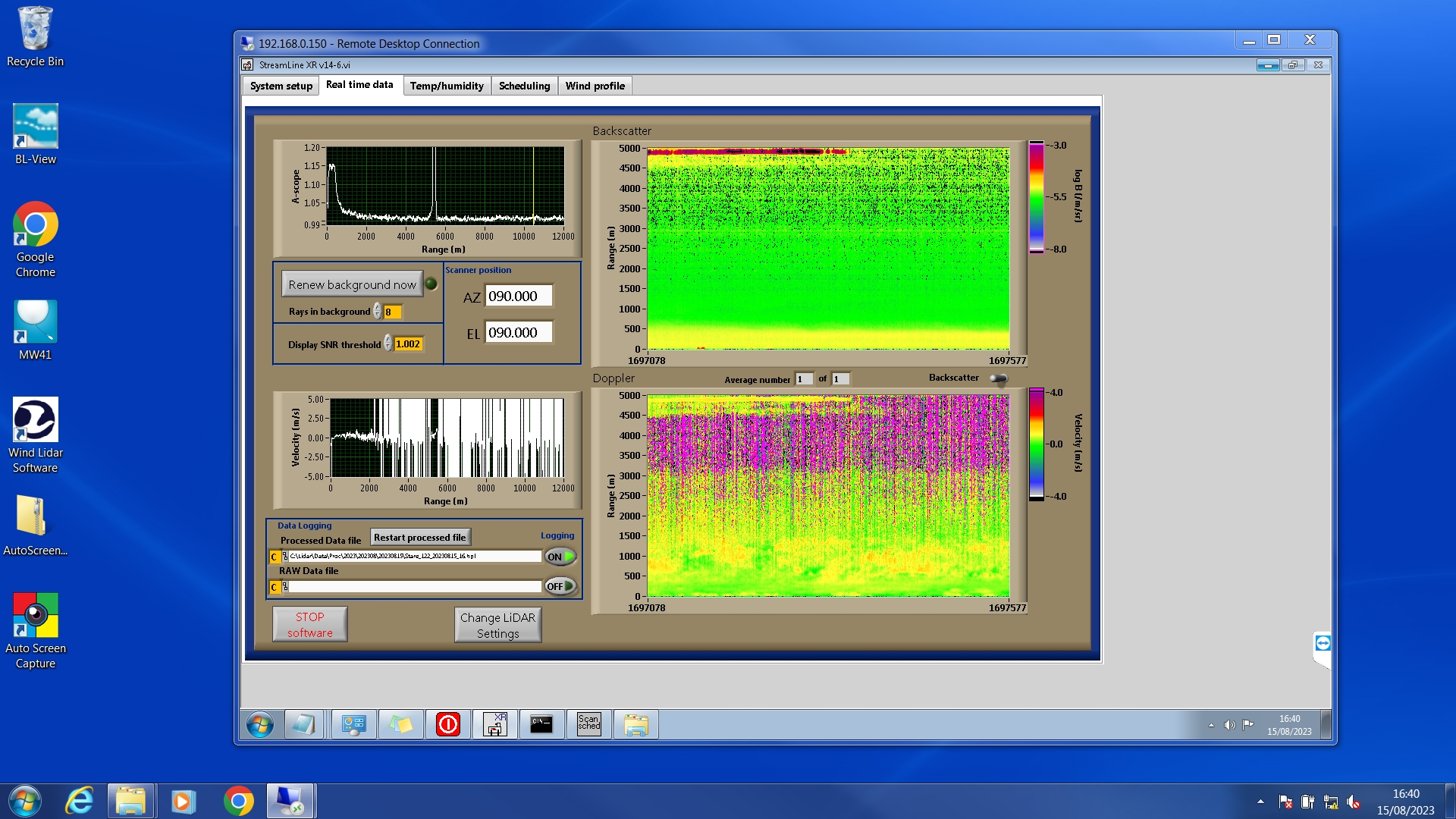
Task: Open the command prompt taskbar icon
Action: click(541, 724)
